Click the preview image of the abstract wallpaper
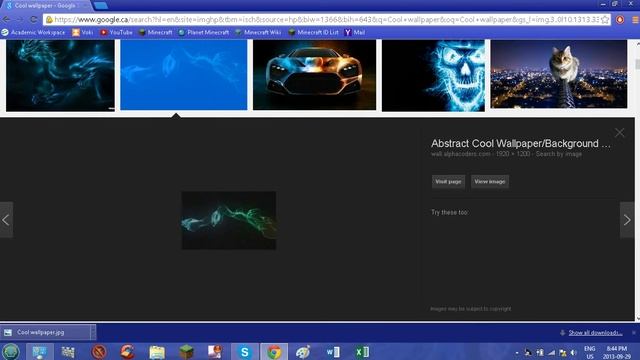 [x=229, y=220]
